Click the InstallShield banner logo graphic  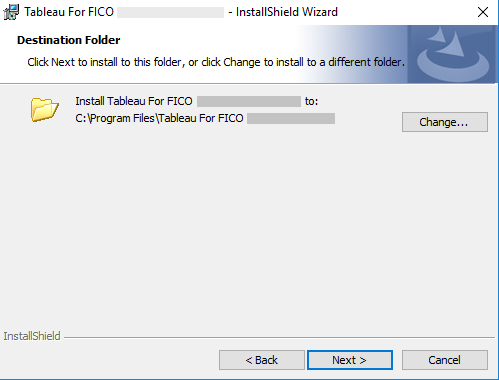(x=453, y=54)
